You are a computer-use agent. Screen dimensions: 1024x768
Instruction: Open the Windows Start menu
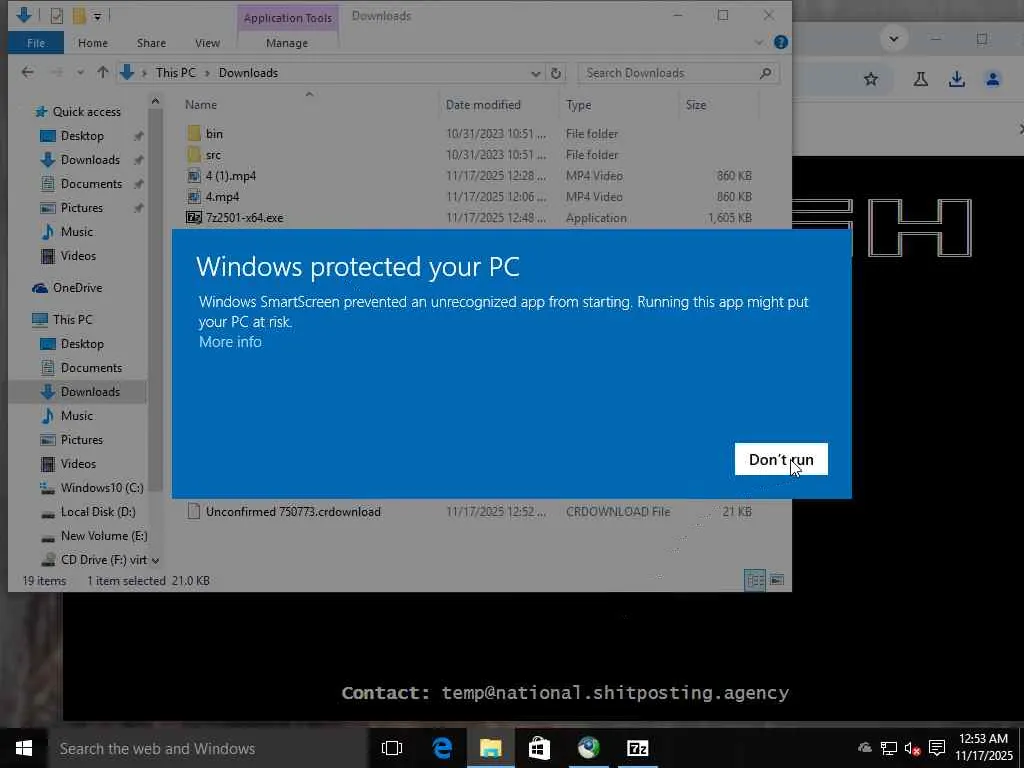coord(24,748)
